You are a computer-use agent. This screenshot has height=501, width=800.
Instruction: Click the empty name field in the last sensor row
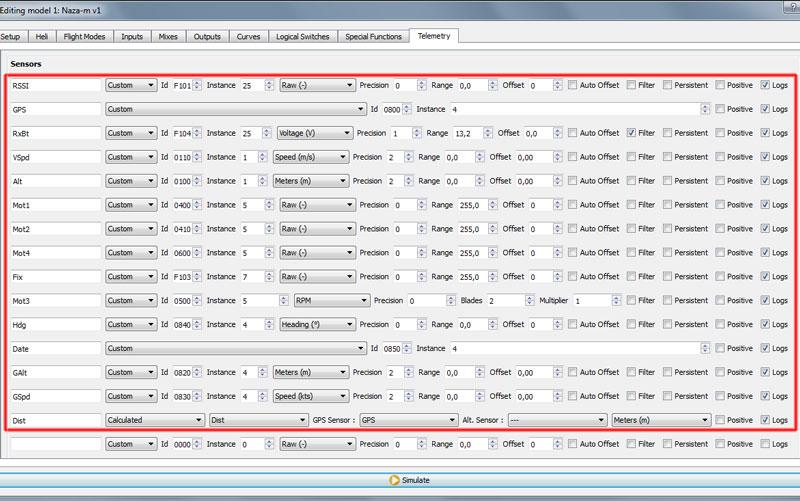[55, 444]
